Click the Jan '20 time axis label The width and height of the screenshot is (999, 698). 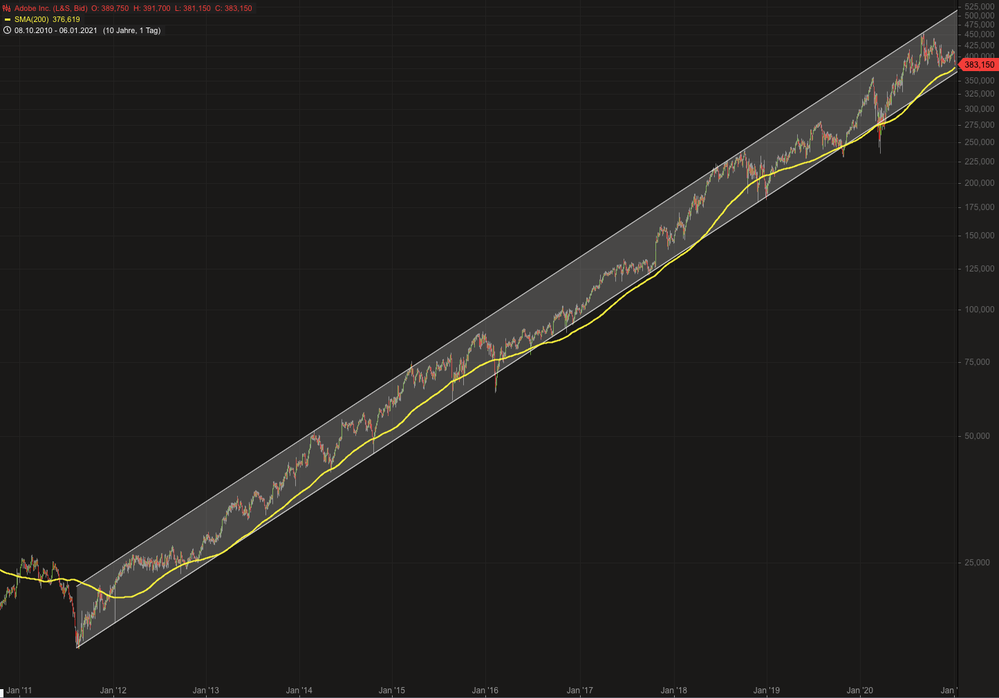(860, 690)
